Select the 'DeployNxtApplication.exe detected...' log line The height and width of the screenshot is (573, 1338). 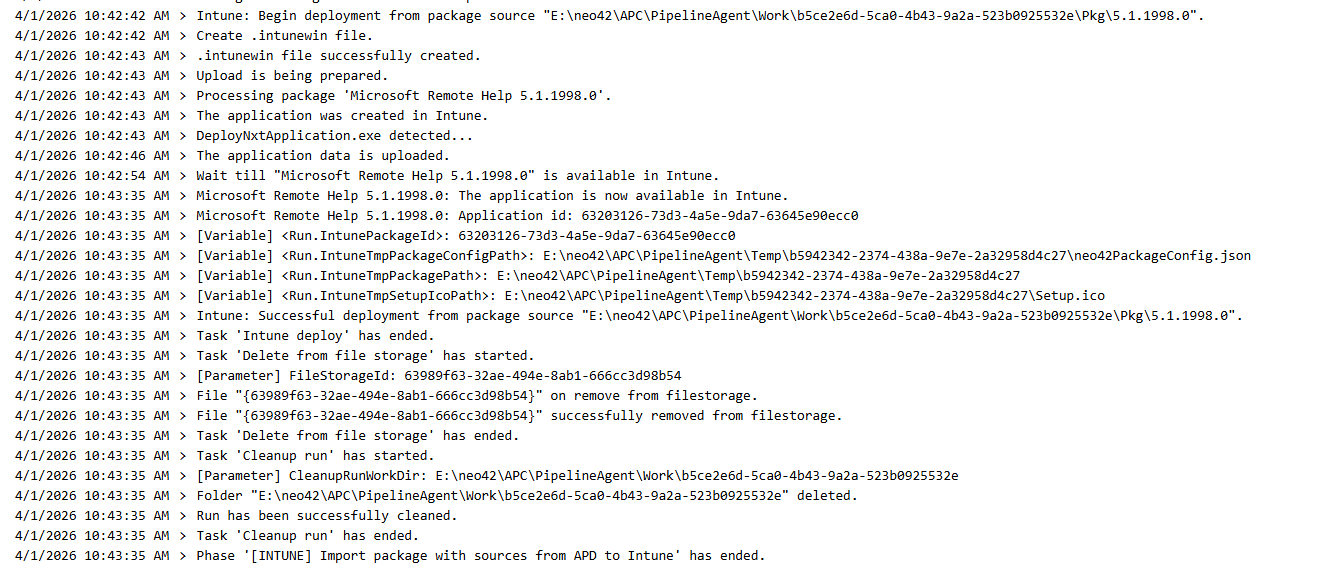click(x=334, y=136)
